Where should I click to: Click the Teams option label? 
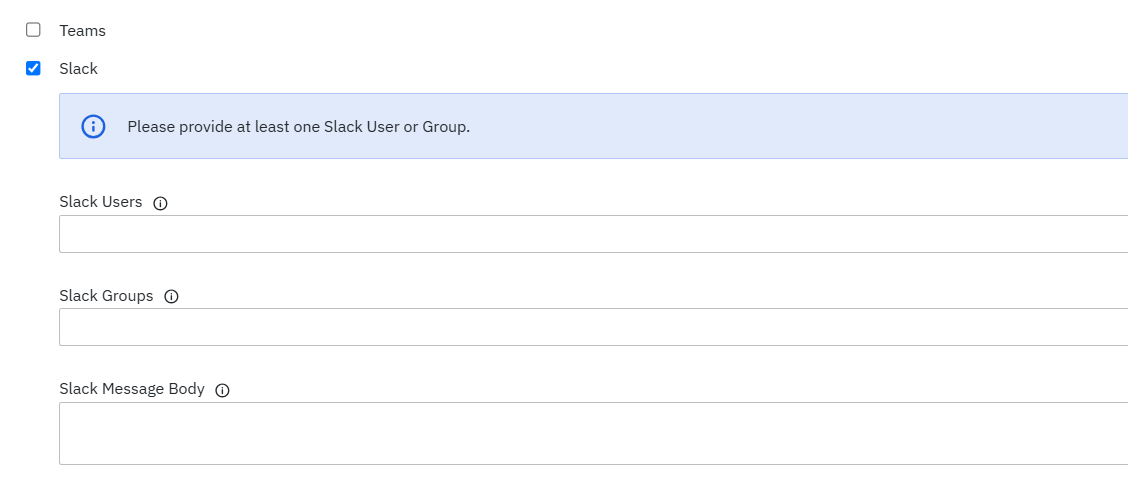click(82, 31)
